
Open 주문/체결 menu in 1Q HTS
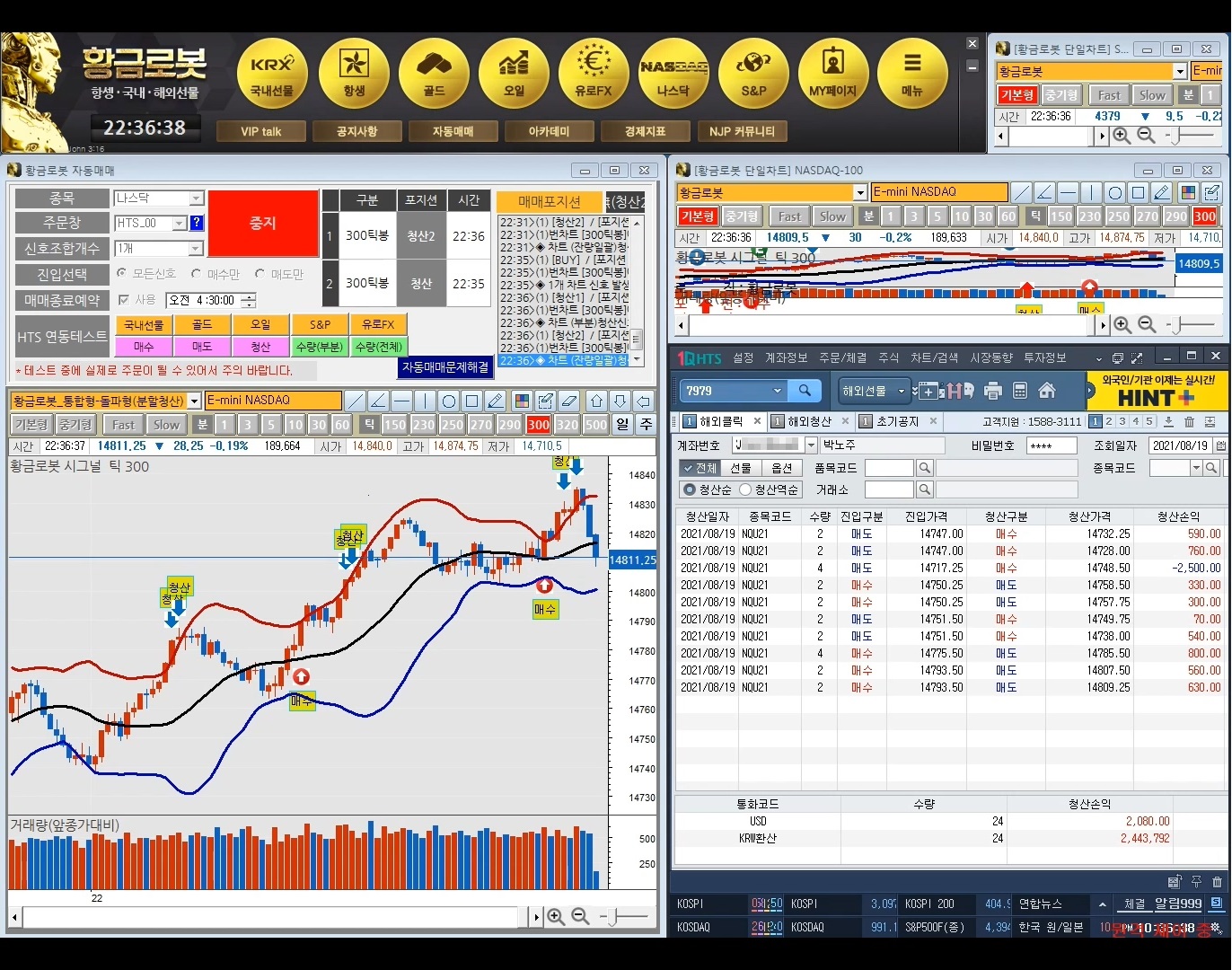point(842,357)
